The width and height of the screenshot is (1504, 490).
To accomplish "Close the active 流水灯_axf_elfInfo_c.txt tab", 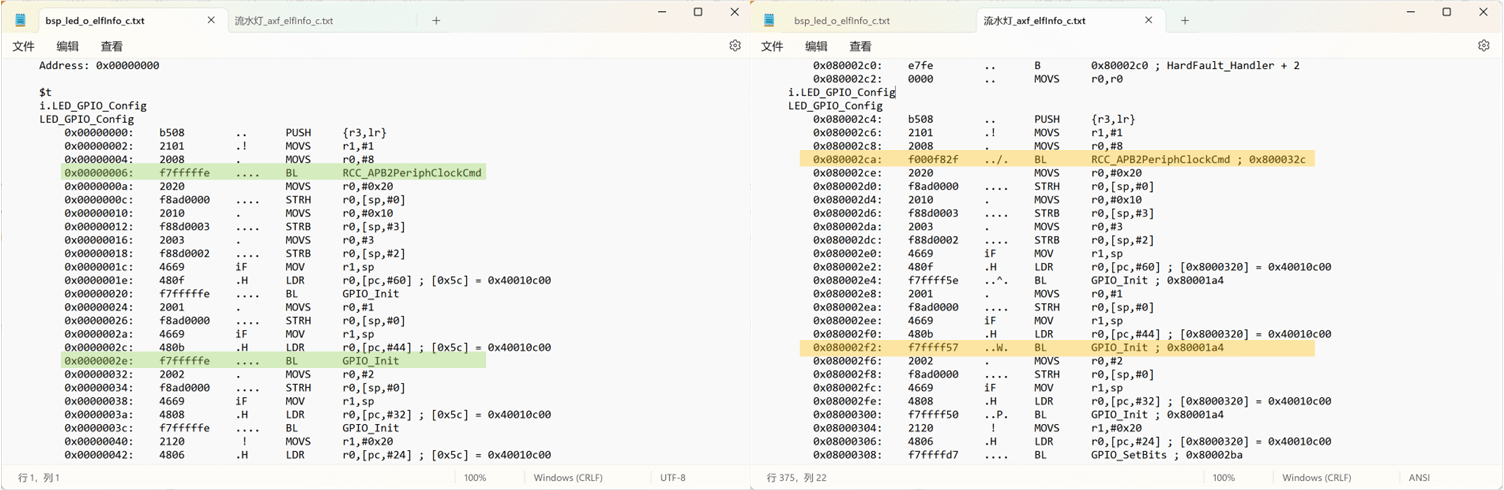I will pyautogui.click(x=1148, y=20).
